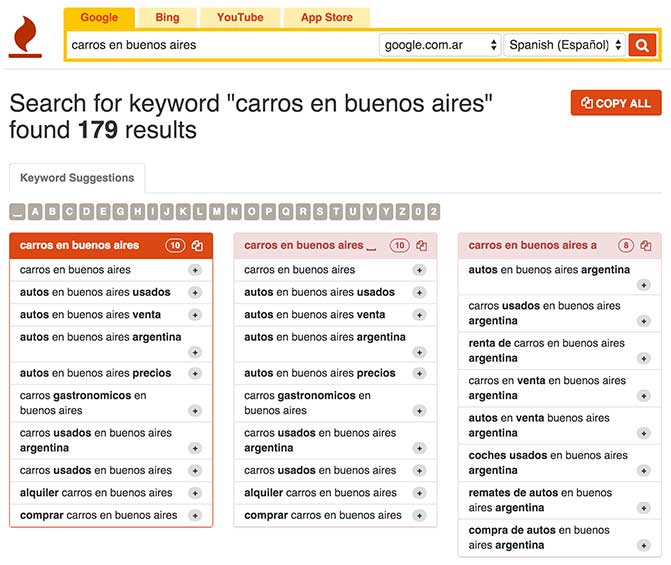671x565 pixels.
Task: Select the Keyword Suggestions tab
Action: pyautogui.click(x=77, y=178)
